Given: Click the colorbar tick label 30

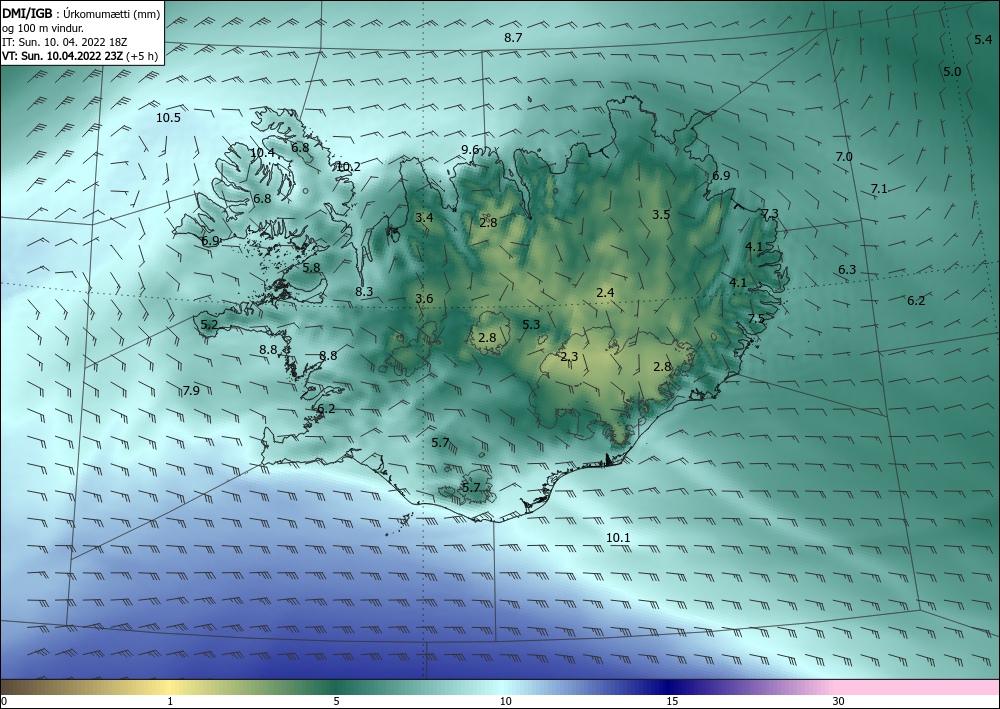Looking at the screenshot, I should click(x=839, y=701).
